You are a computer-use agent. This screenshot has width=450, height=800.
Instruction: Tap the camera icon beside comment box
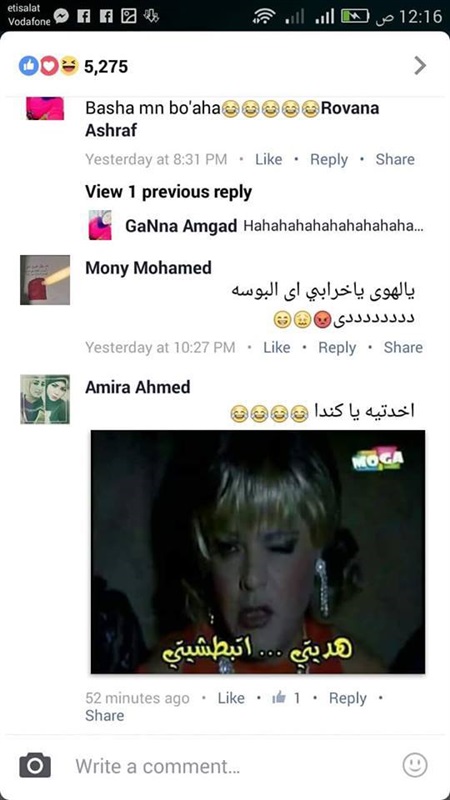tap(35, 765)
